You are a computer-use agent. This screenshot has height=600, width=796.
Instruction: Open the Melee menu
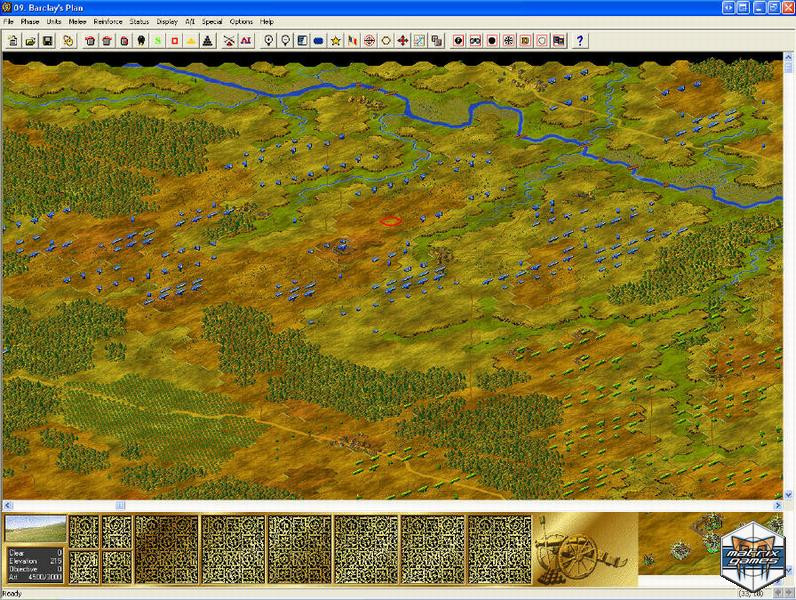(78, 22)
